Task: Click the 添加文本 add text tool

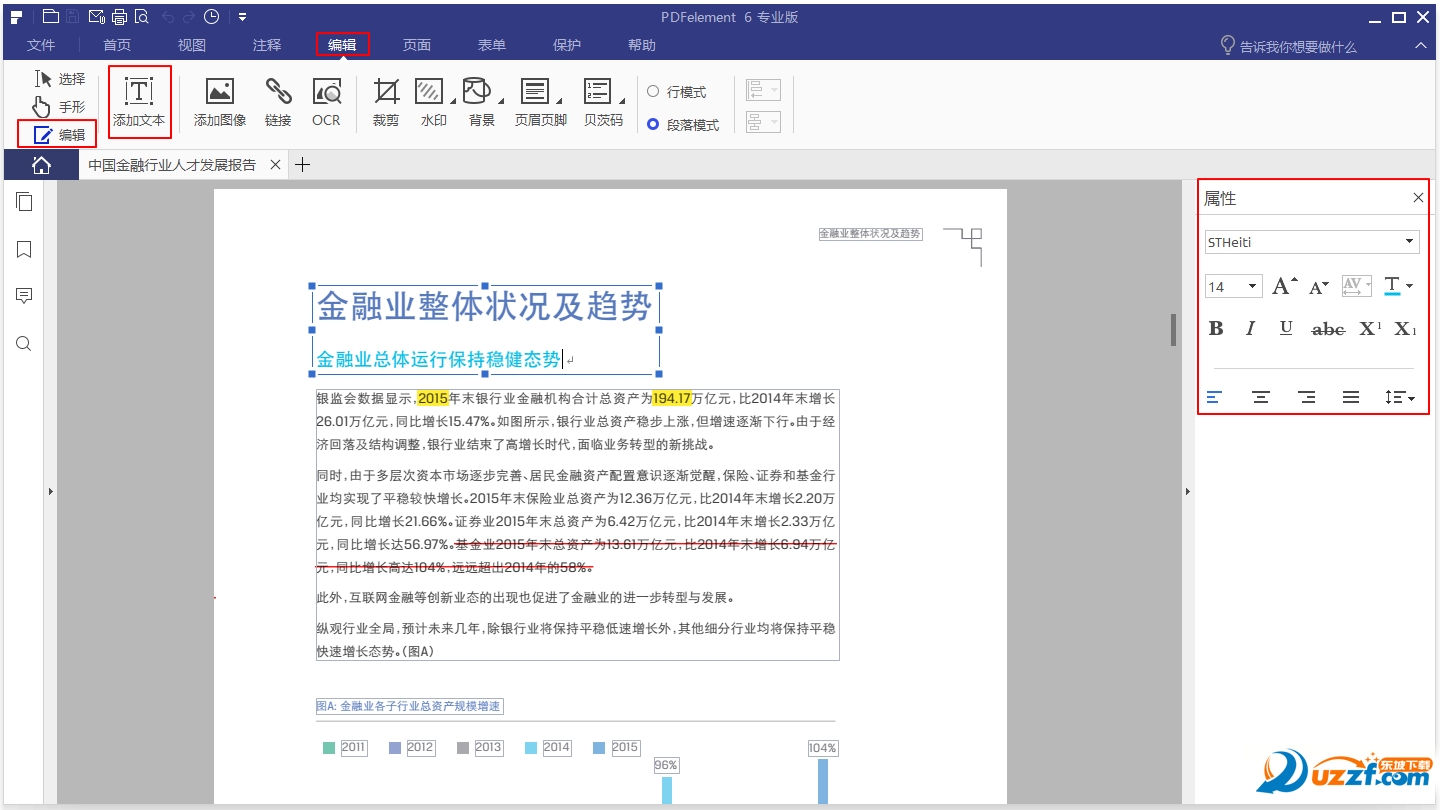Action: click(139, 102)
